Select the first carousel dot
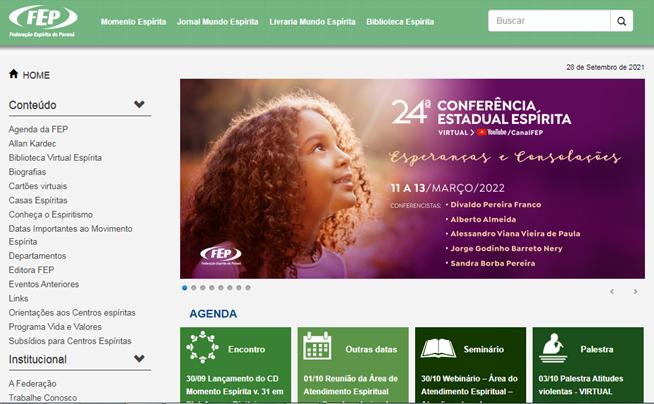 184,288
